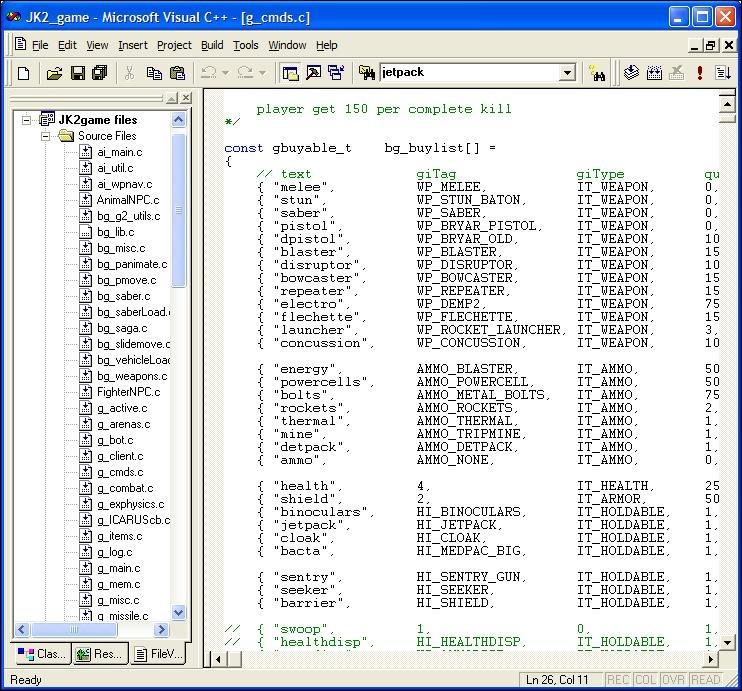Screen dimensions: 742x691
Task: Save the current file with floppy icon
Action: click(77, 73)
